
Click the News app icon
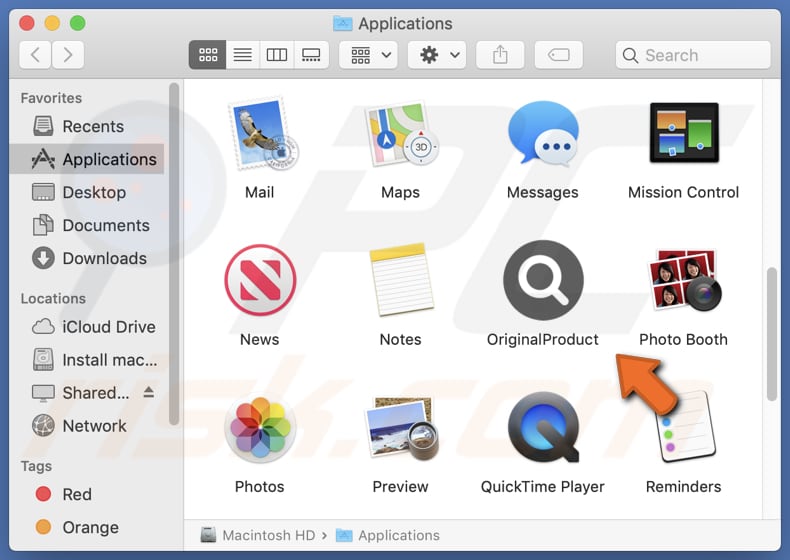pos(260,280)
